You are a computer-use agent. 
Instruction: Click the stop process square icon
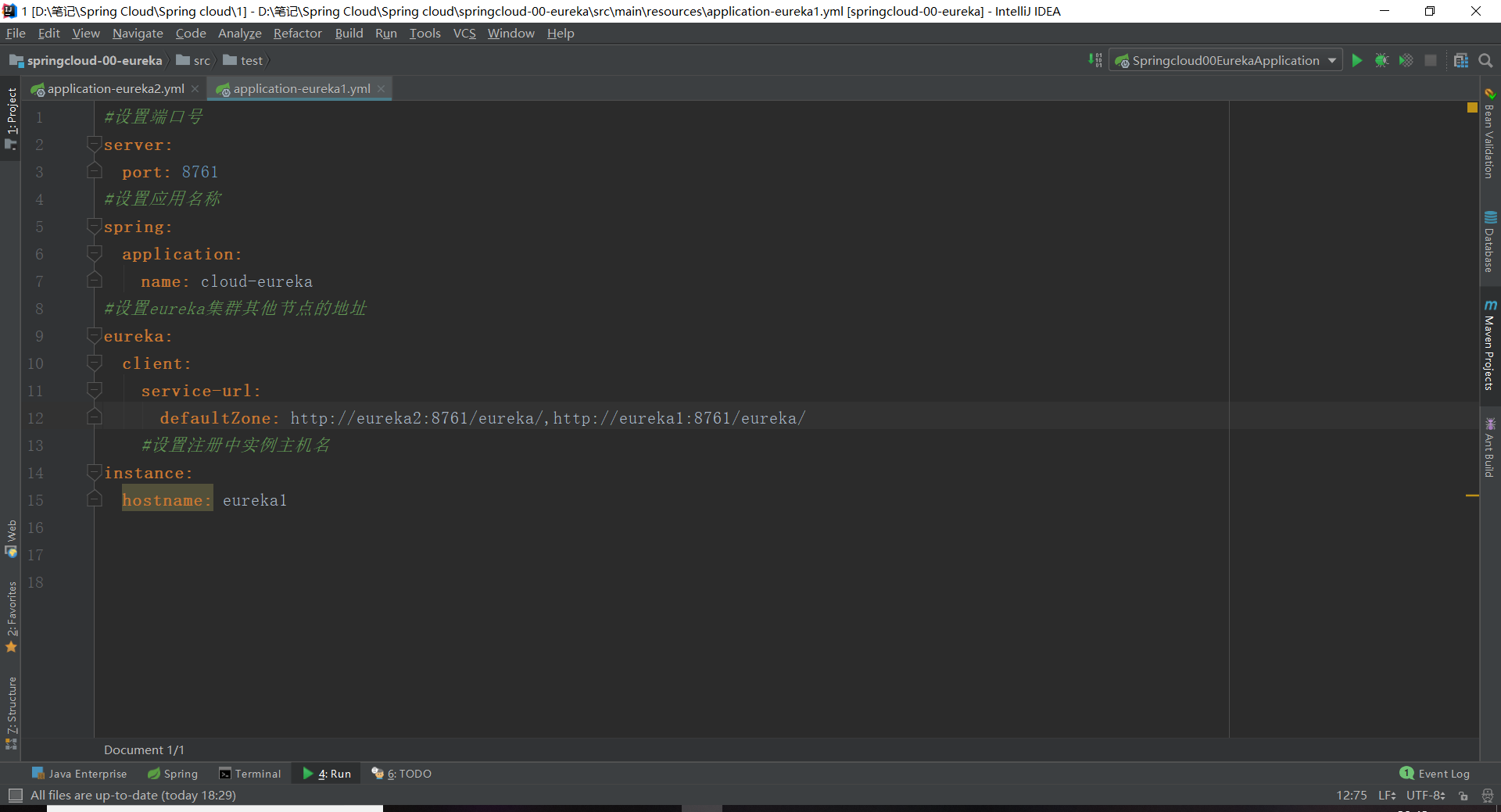[1431, 61]
